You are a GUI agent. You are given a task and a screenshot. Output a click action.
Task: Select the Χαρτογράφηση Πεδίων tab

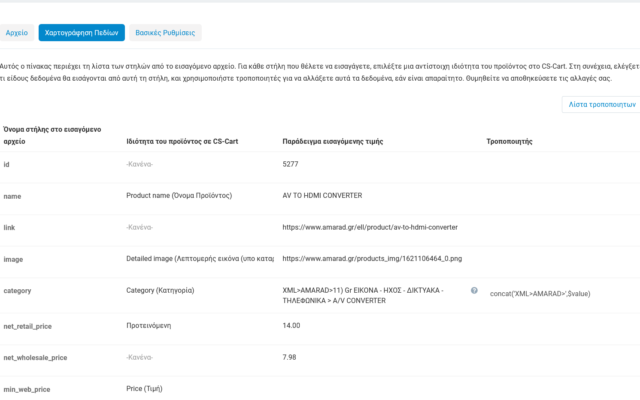80,33
